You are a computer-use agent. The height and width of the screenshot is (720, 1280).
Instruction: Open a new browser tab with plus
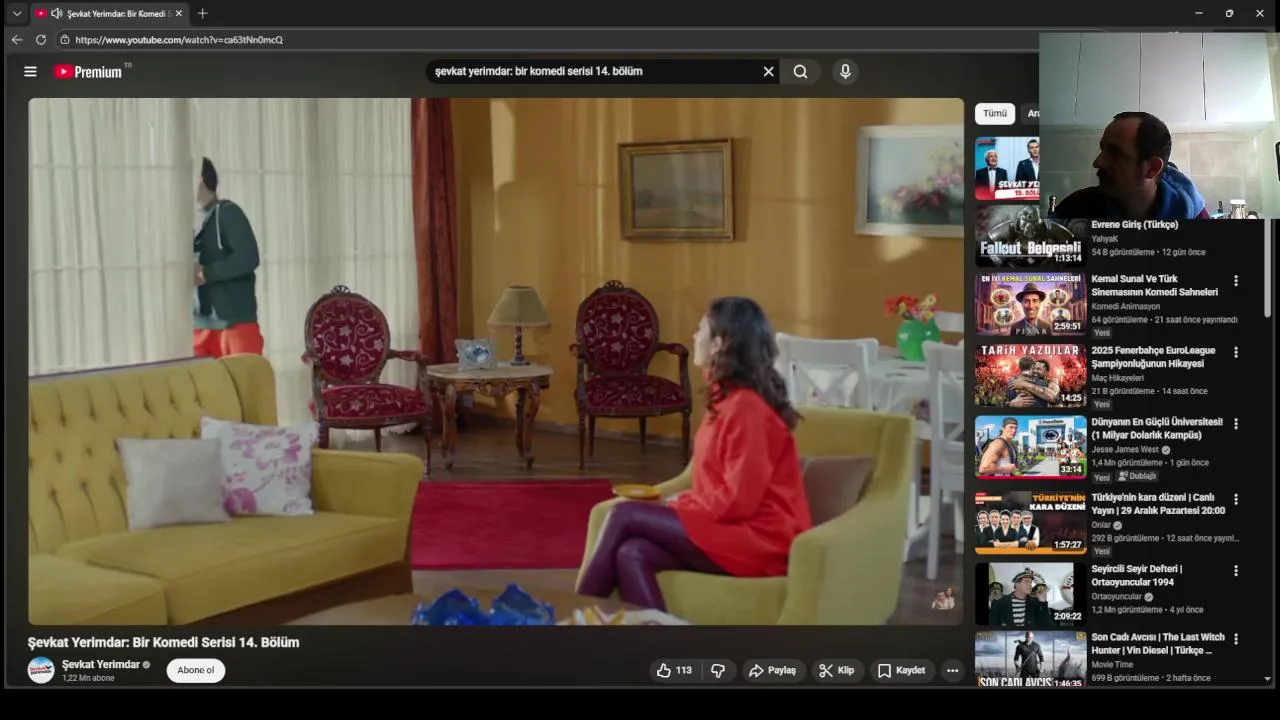(202, 13)
